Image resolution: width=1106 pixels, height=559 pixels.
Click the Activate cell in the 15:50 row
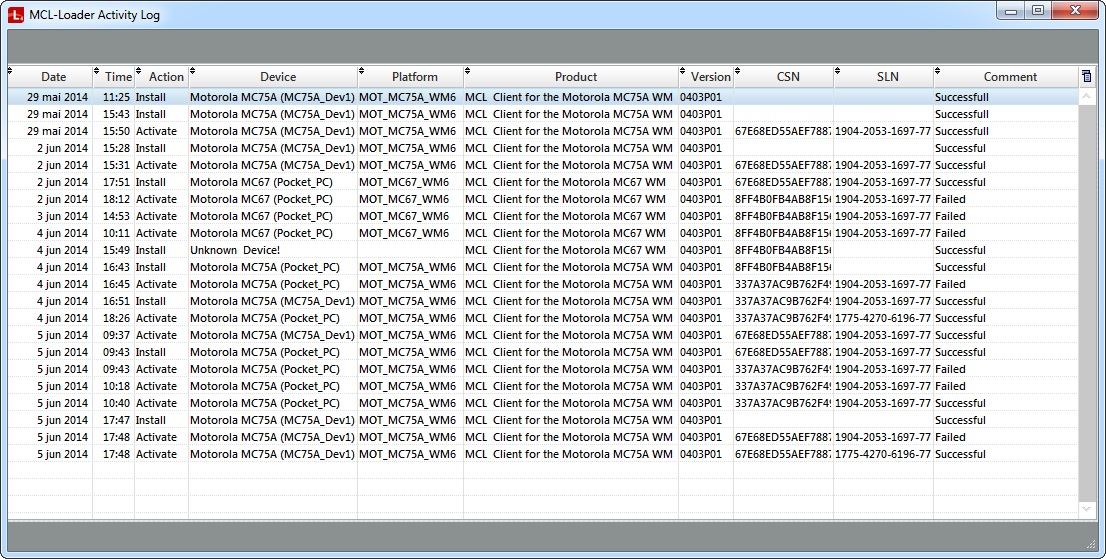coord(157,131)
